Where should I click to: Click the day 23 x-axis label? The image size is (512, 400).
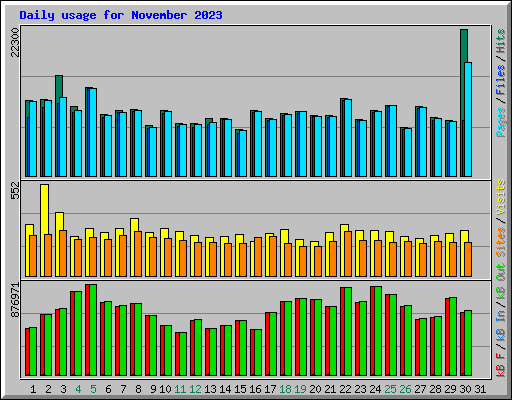(x=360, y=389)
